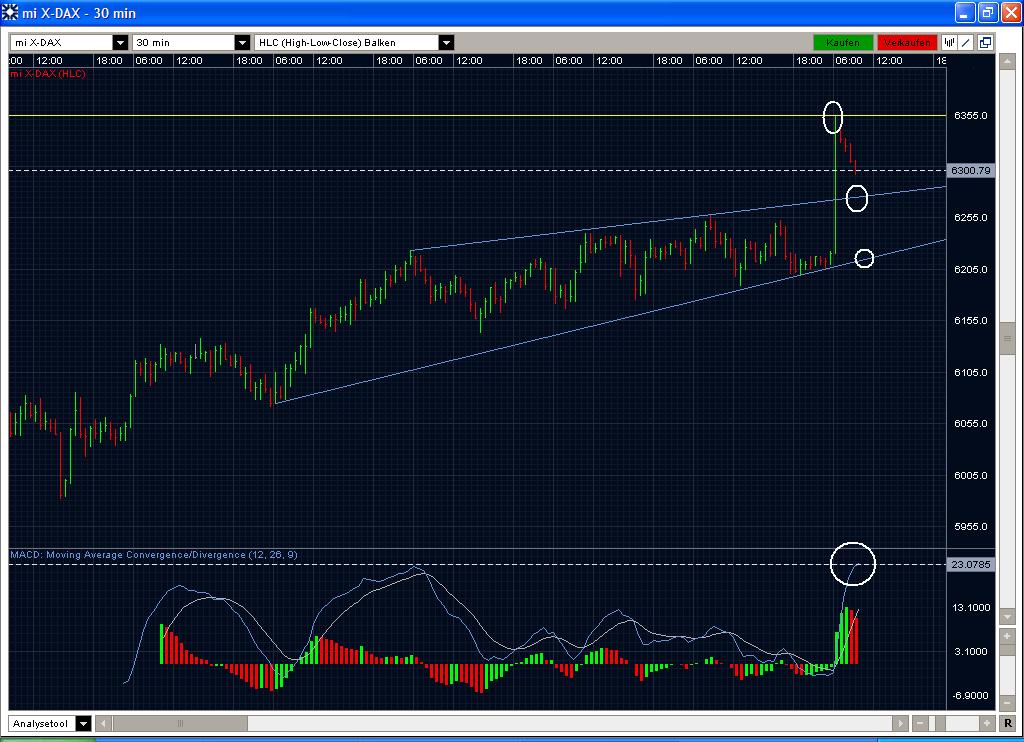Click the mi X-DAX title bar app icon
Screen dimensions: 1024x742
pyautogui.click(x=10, y=12)
